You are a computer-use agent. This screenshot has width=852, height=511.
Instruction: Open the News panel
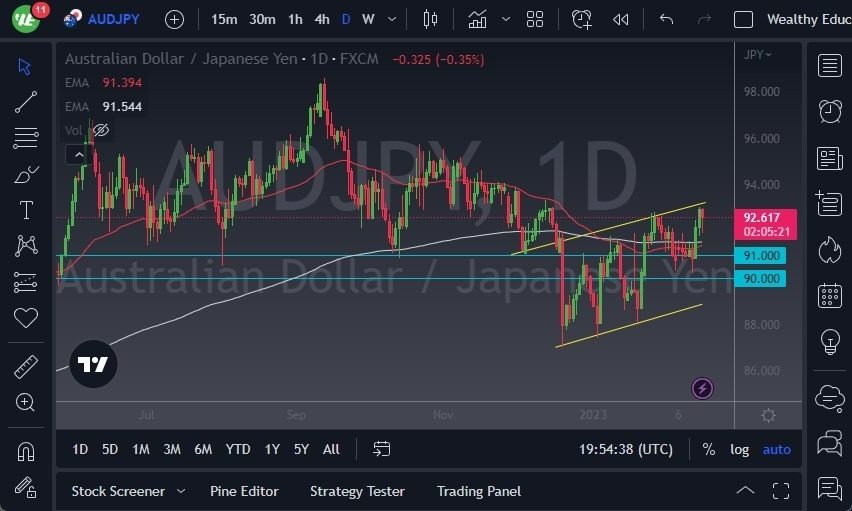829,158
